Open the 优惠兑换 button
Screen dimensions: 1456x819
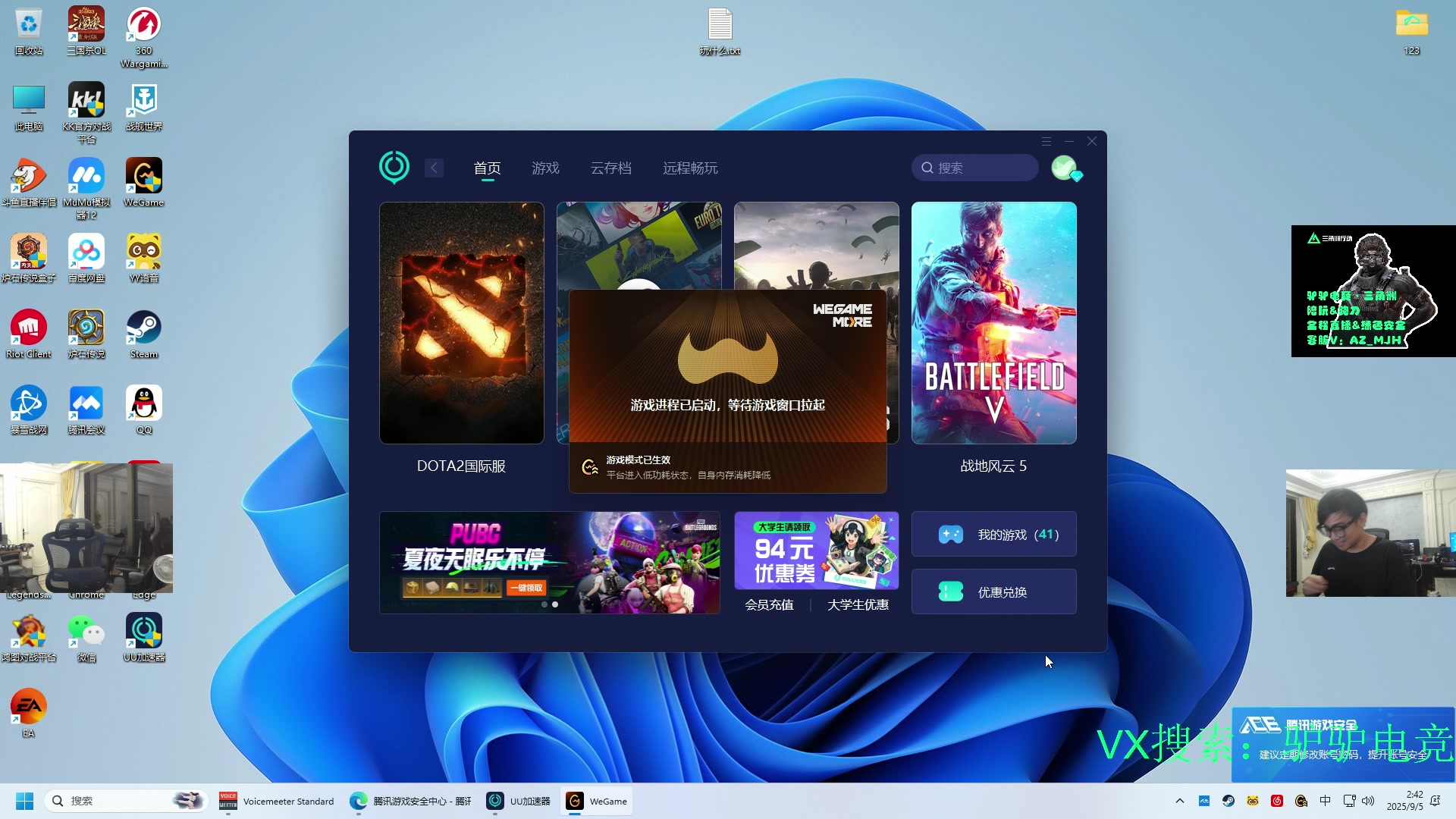(994, 591)
